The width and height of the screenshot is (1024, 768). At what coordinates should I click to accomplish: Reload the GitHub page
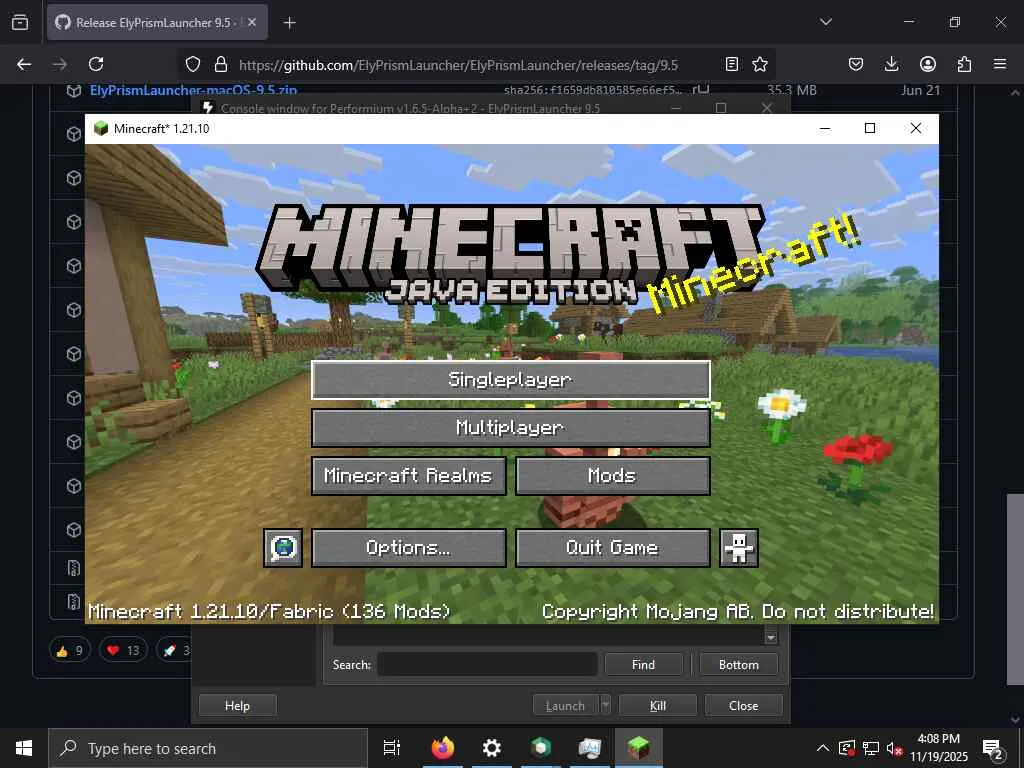click(96, 64)
